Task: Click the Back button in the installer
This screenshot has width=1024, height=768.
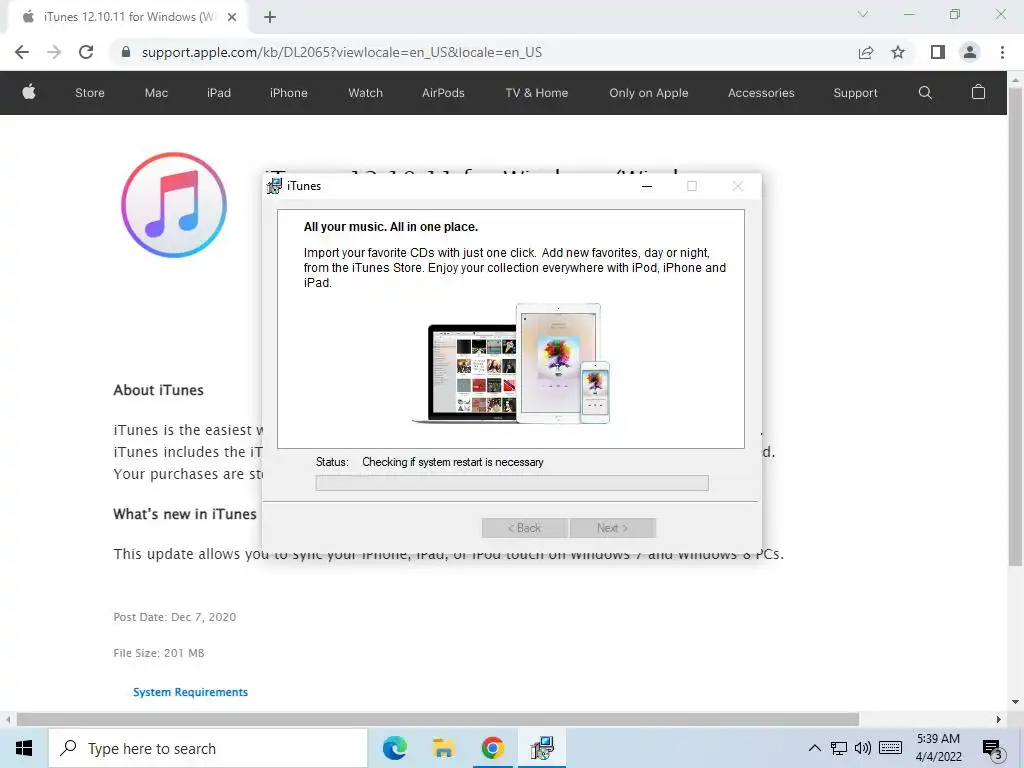Action: point(524,528)
